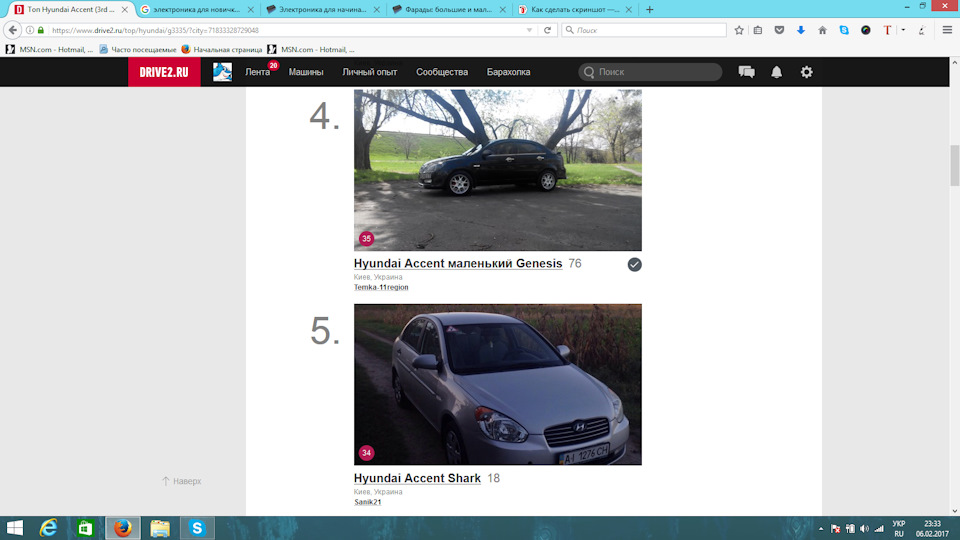Open the Firefox hamburger menu
Viewport: 960px width, 540px height.
(947, 30)
